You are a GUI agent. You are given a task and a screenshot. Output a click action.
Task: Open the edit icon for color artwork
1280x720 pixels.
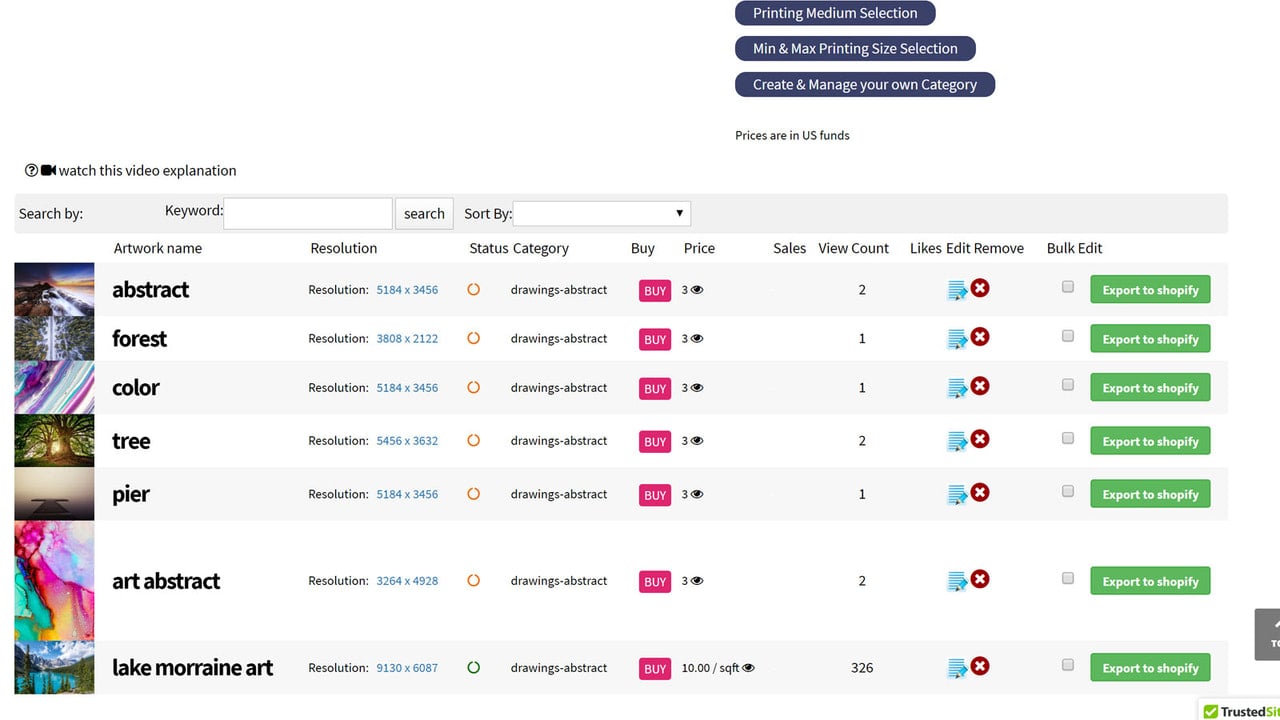957,388
